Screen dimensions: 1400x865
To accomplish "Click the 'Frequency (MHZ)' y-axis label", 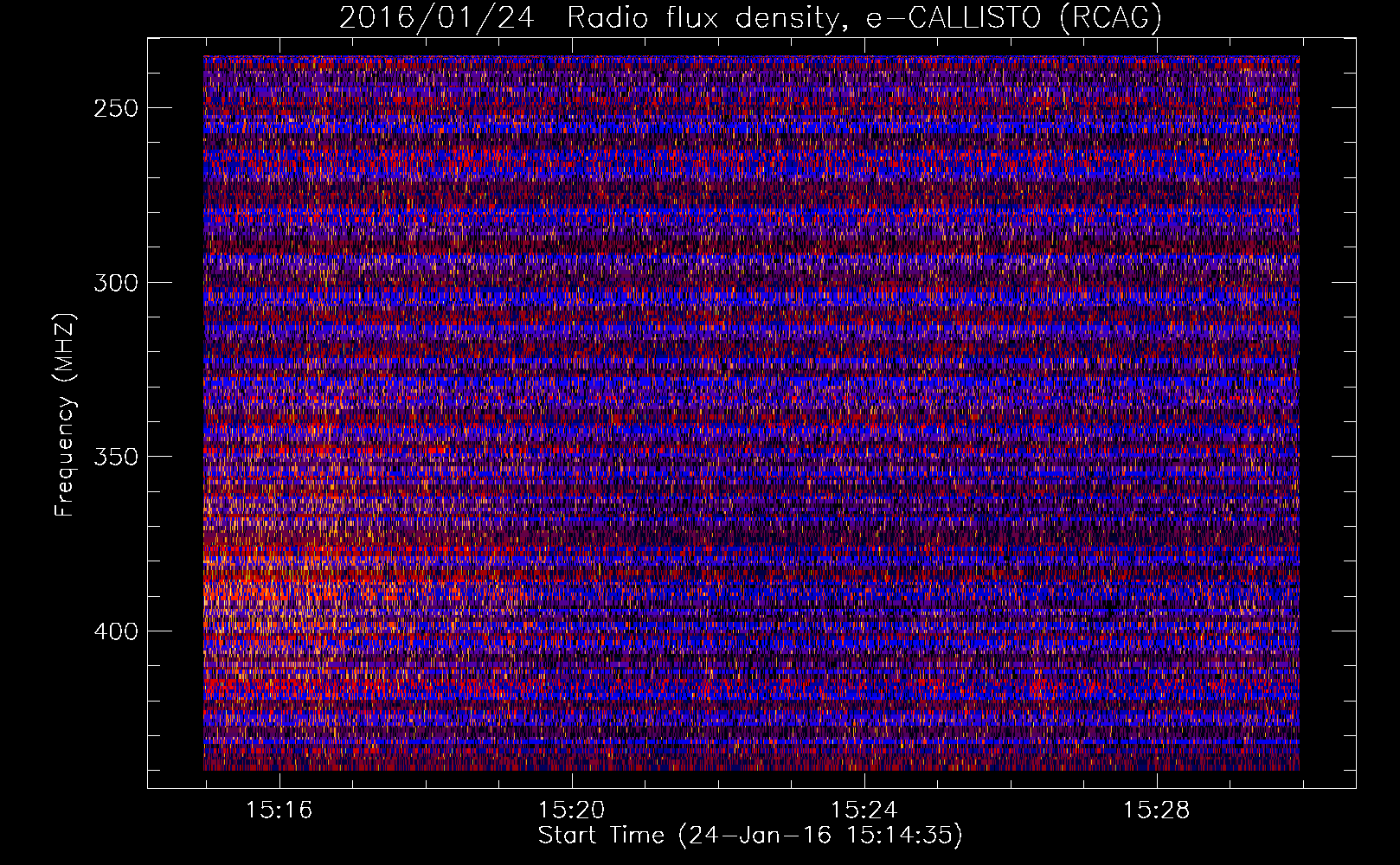I will [65, 415].
